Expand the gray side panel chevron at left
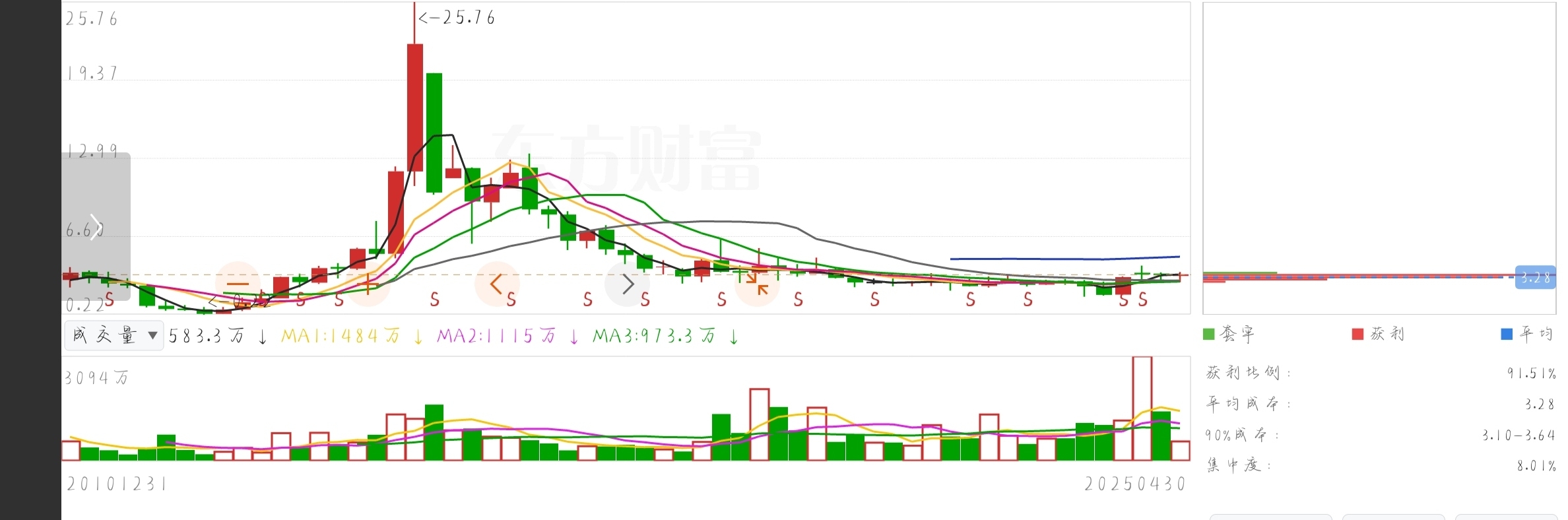The image size is (1568, 520). [x=96, y=227]
